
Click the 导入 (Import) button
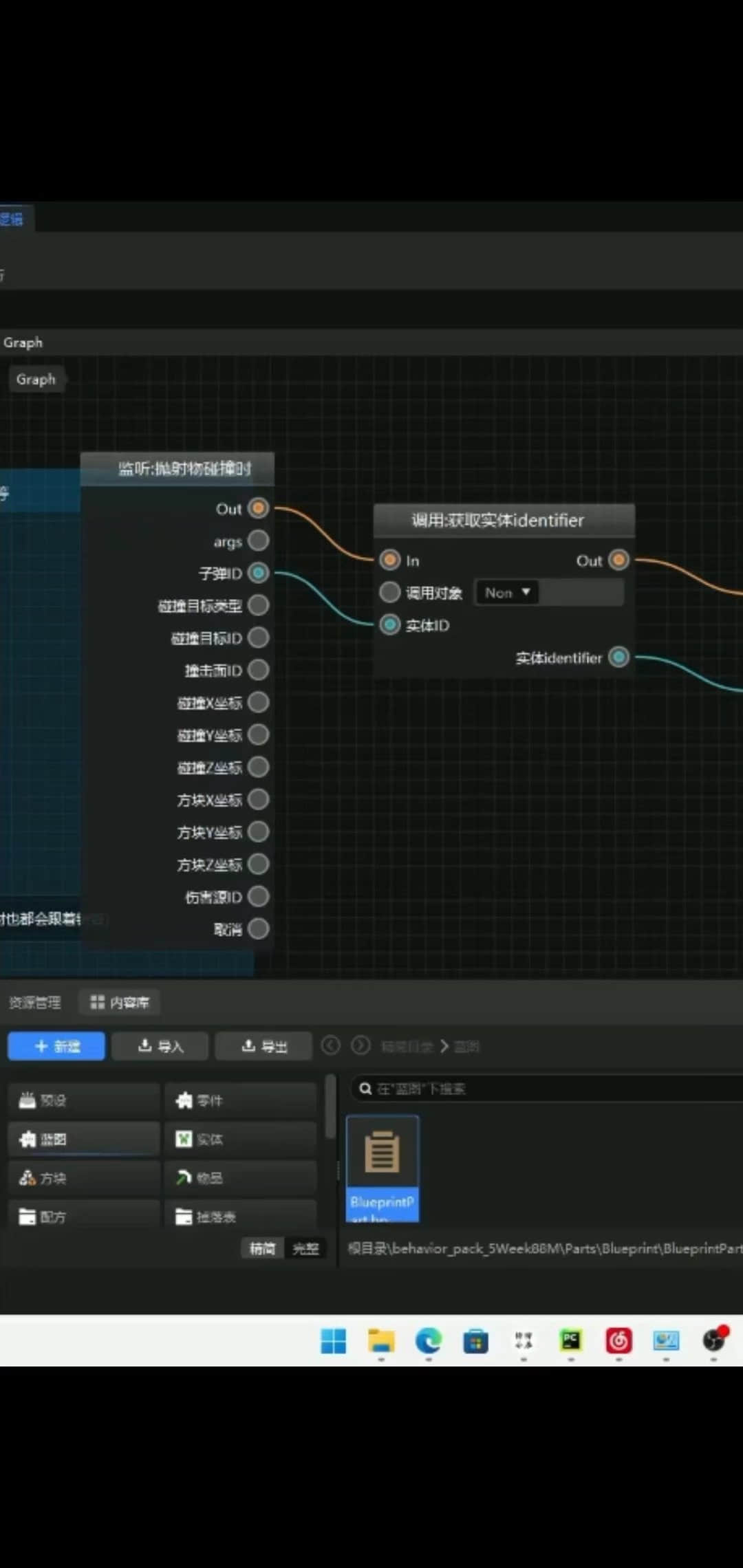[x=160, y=1046]
